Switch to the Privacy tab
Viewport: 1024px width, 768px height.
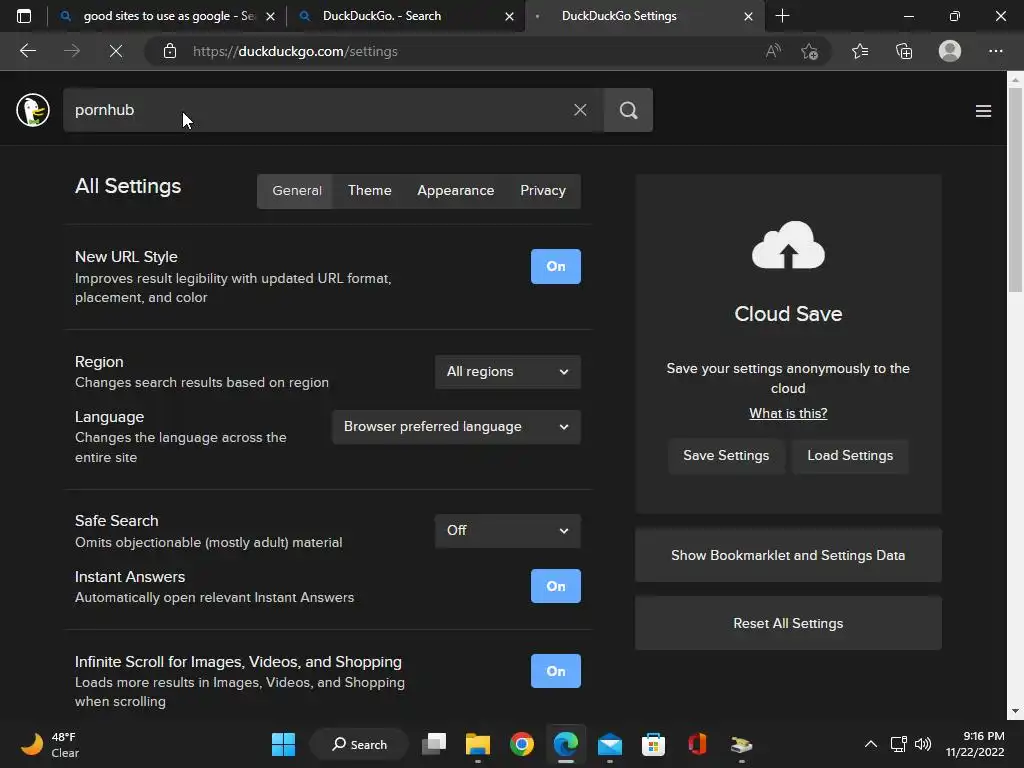[543, 191]
